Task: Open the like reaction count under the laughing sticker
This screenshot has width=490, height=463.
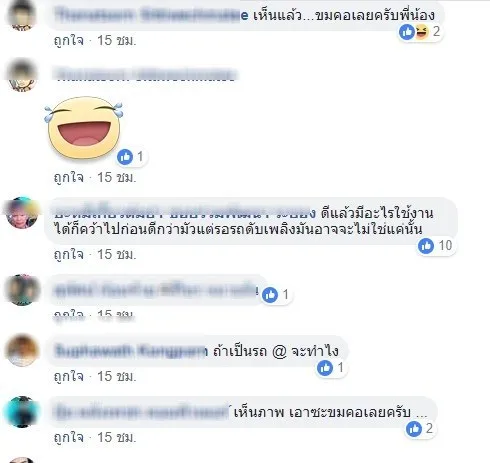Action: pos(132,156)
